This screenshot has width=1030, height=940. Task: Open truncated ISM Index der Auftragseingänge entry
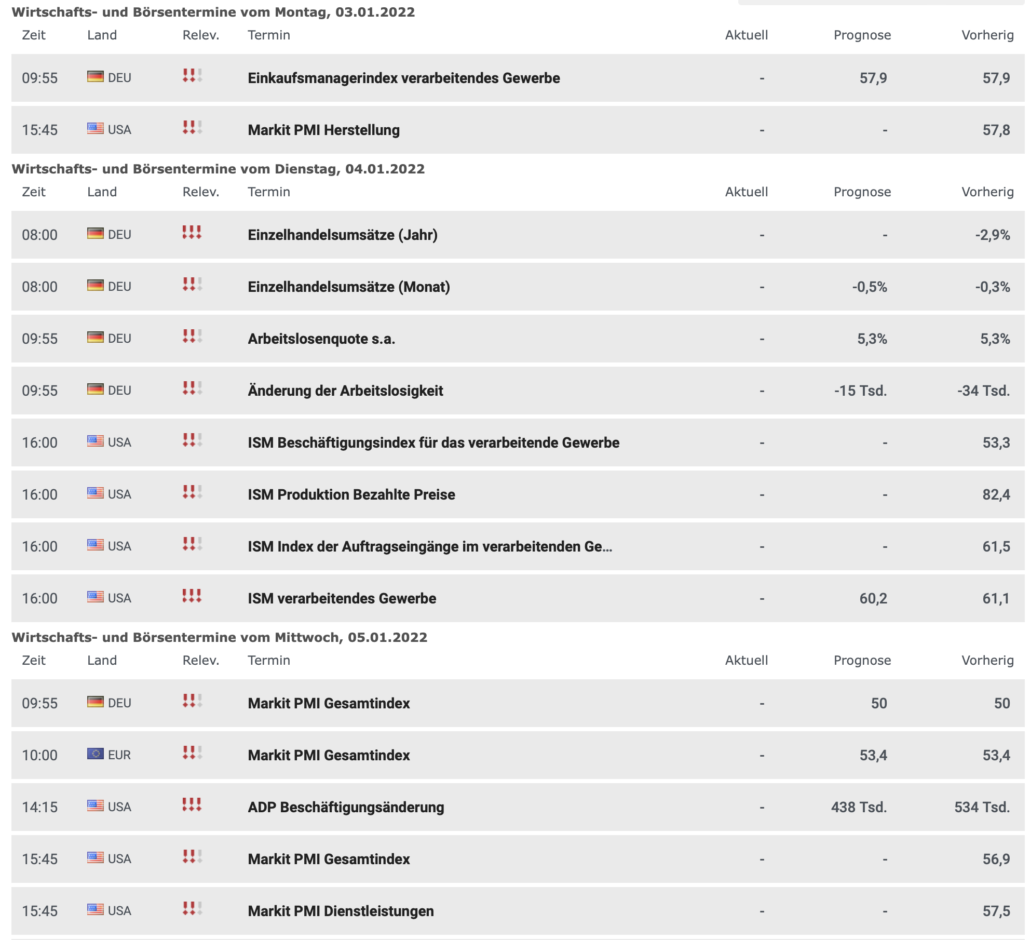point(430,547)
